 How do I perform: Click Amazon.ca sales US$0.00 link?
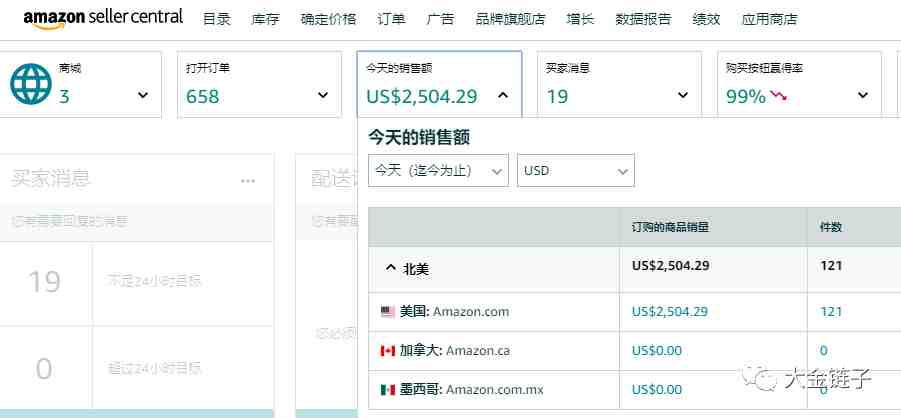(x=657, y=350)
